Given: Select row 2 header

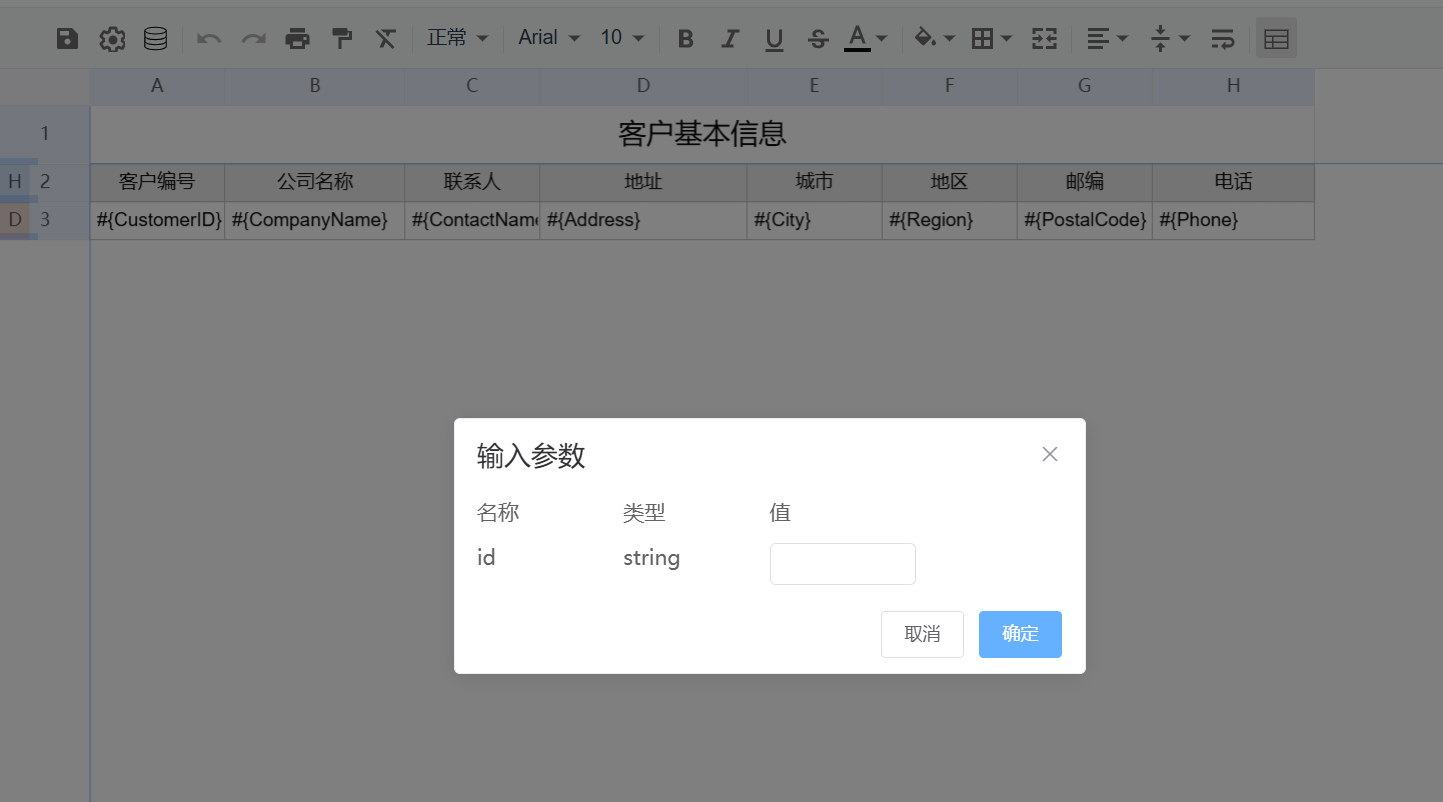Looking at the screenshot, I should tap(45, 182).
